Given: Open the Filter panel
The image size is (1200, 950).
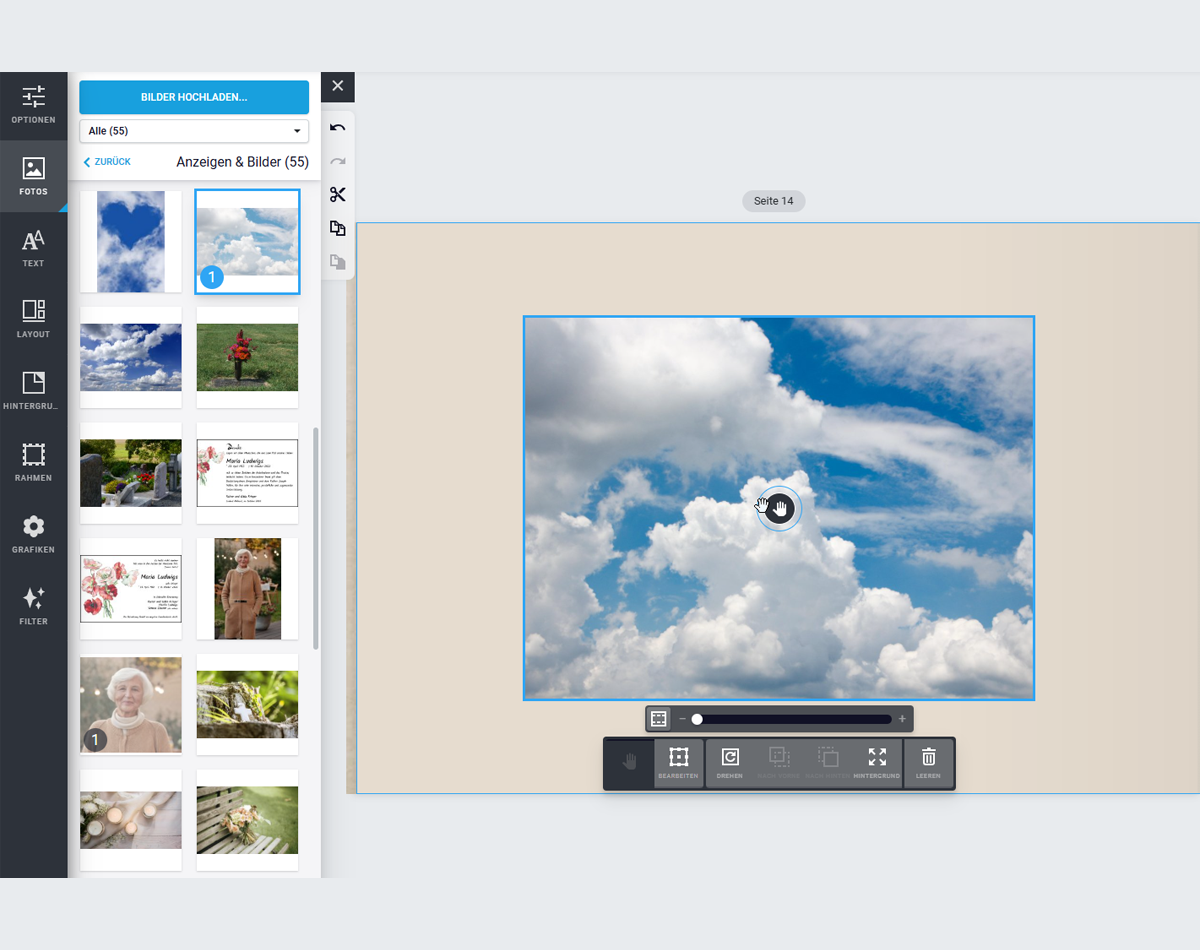Looking at the screenshot, I should [x=33, y=606].
